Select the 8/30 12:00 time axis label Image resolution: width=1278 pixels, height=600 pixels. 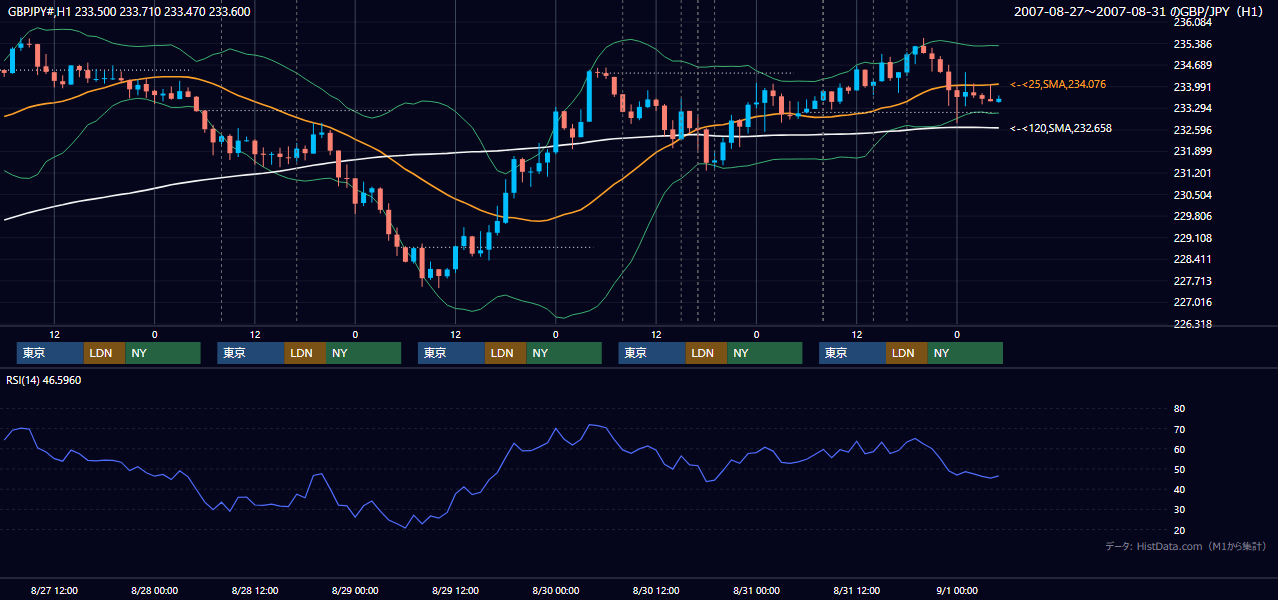(x=656, y=591)
